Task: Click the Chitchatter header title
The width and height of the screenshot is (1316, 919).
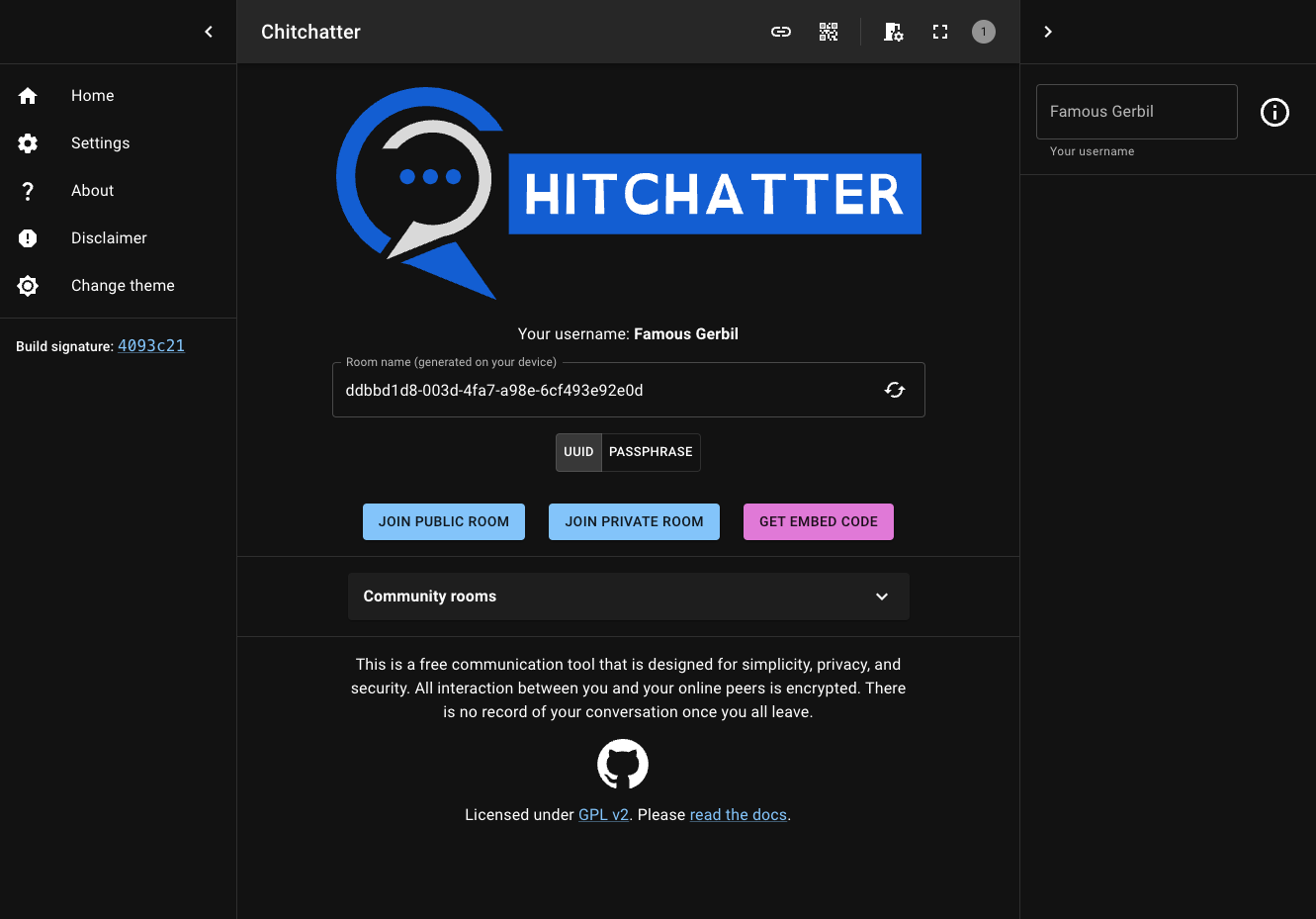Action: coord(310,32)
